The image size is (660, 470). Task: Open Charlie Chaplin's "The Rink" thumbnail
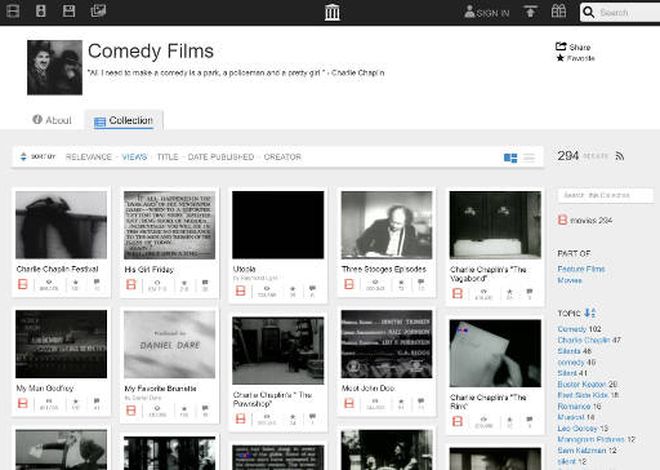495,353
